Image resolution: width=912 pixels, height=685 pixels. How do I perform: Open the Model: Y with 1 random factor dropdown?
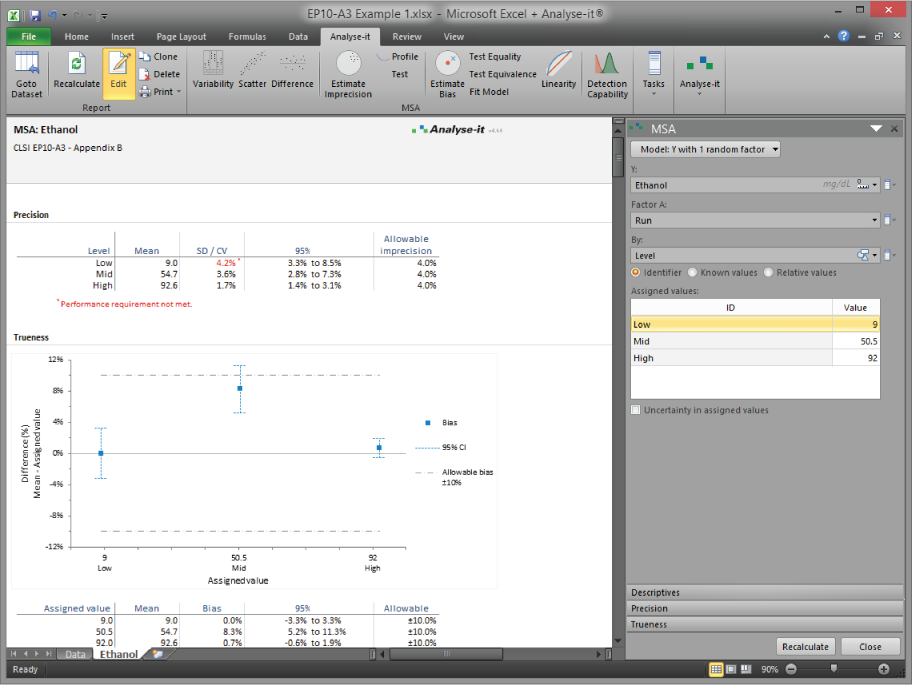pyautogui.click(x=705, y=149)
